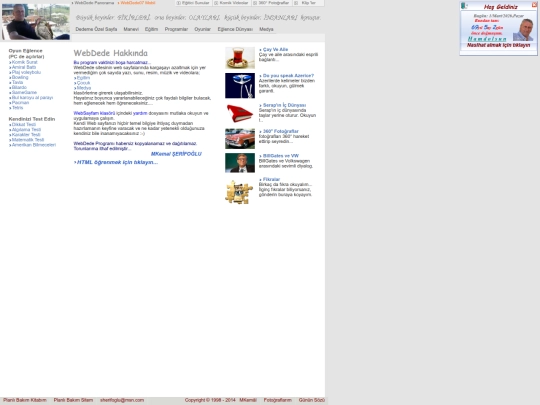540x405 pixels.
Task: Open Serap'ın İç Dünyası title link
Action: pos(284,105)
